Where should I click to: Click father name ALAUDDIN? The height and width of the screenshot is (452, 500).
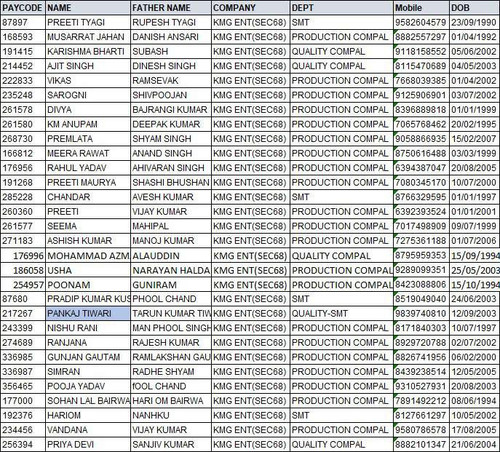[171, 256]
